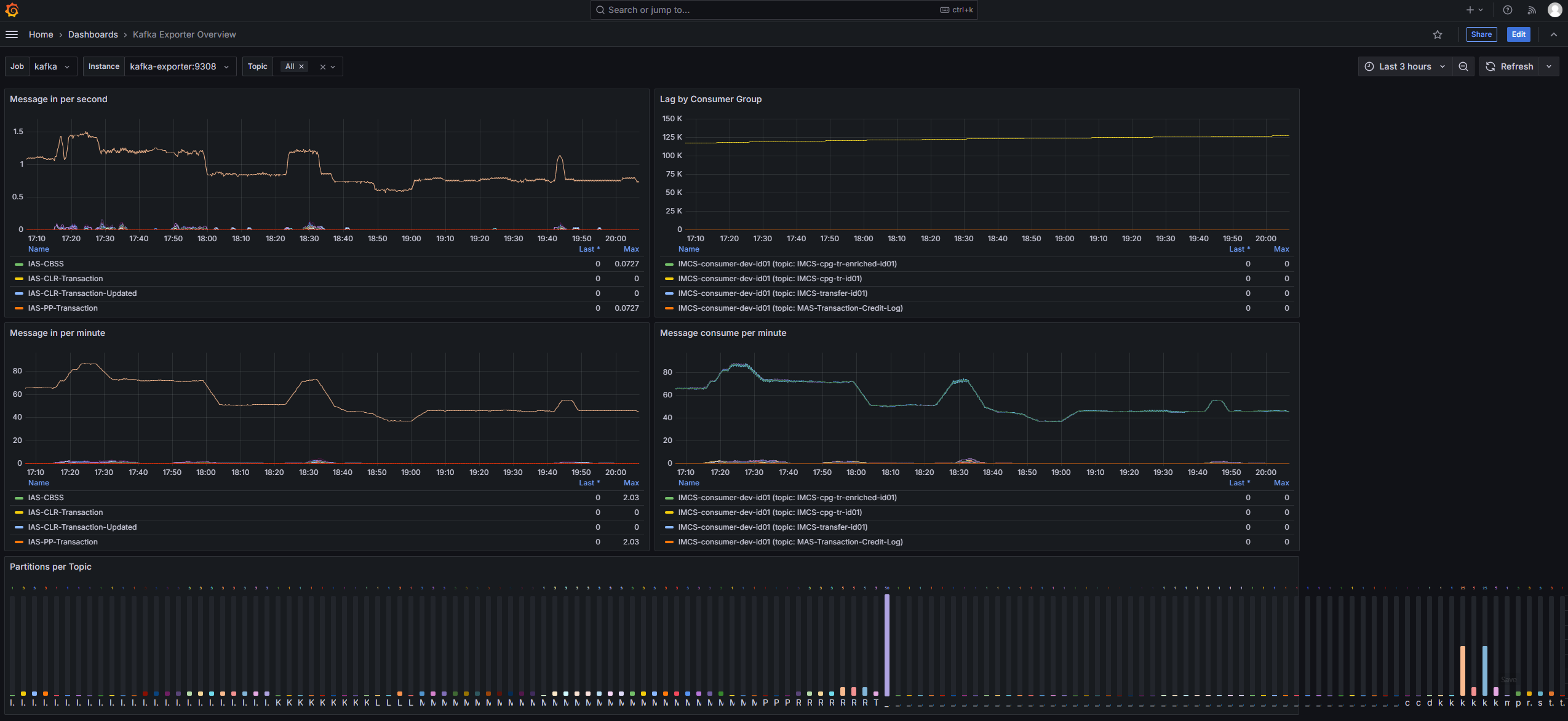Sort Lag by Consumer Group legend by Max
Viewport: 1568px width, 721px height.
[1281, 249]
